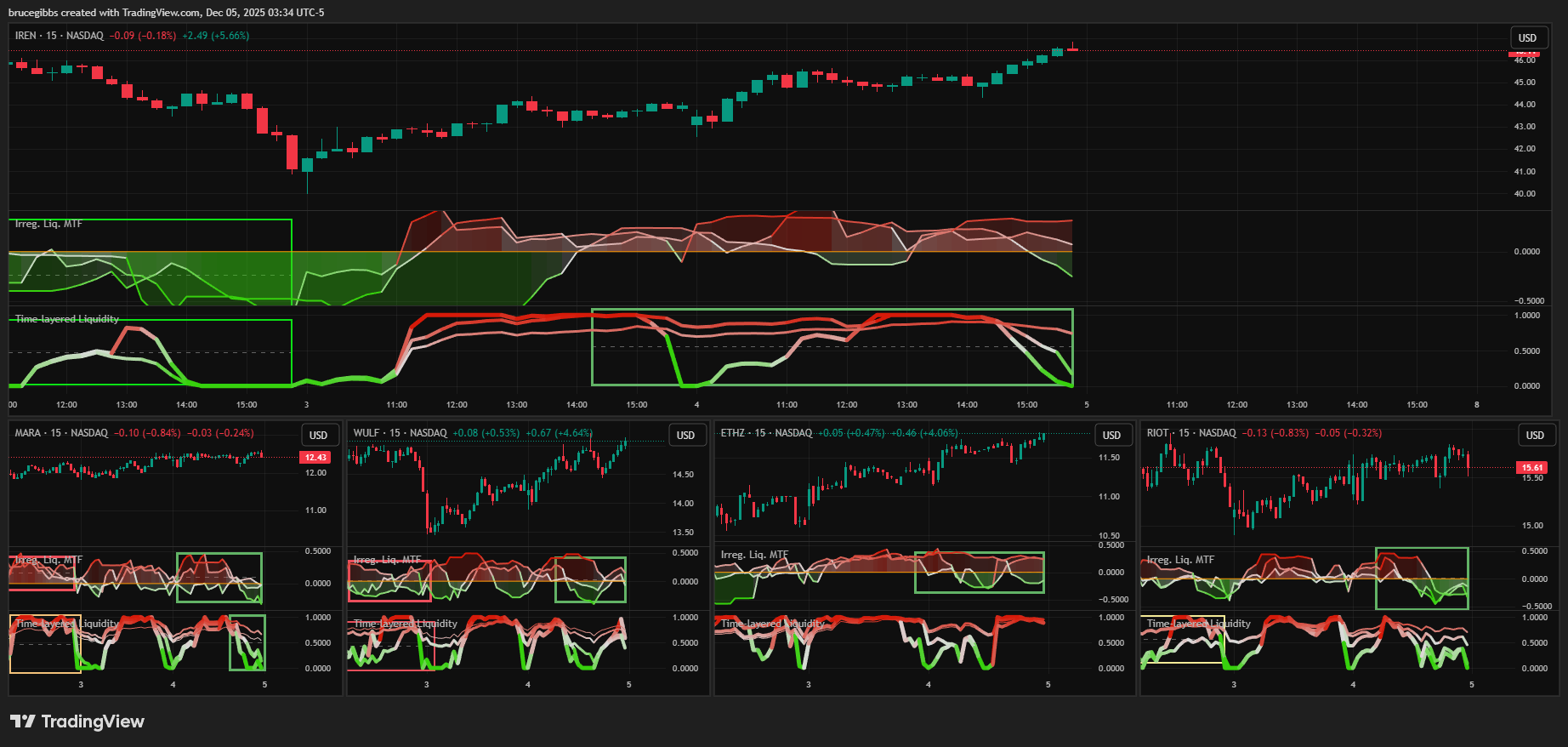1568x747 pixels.
Task: Click the Irreg. Liq. MTF label on ETHZ chart
Action: [754, 555]
